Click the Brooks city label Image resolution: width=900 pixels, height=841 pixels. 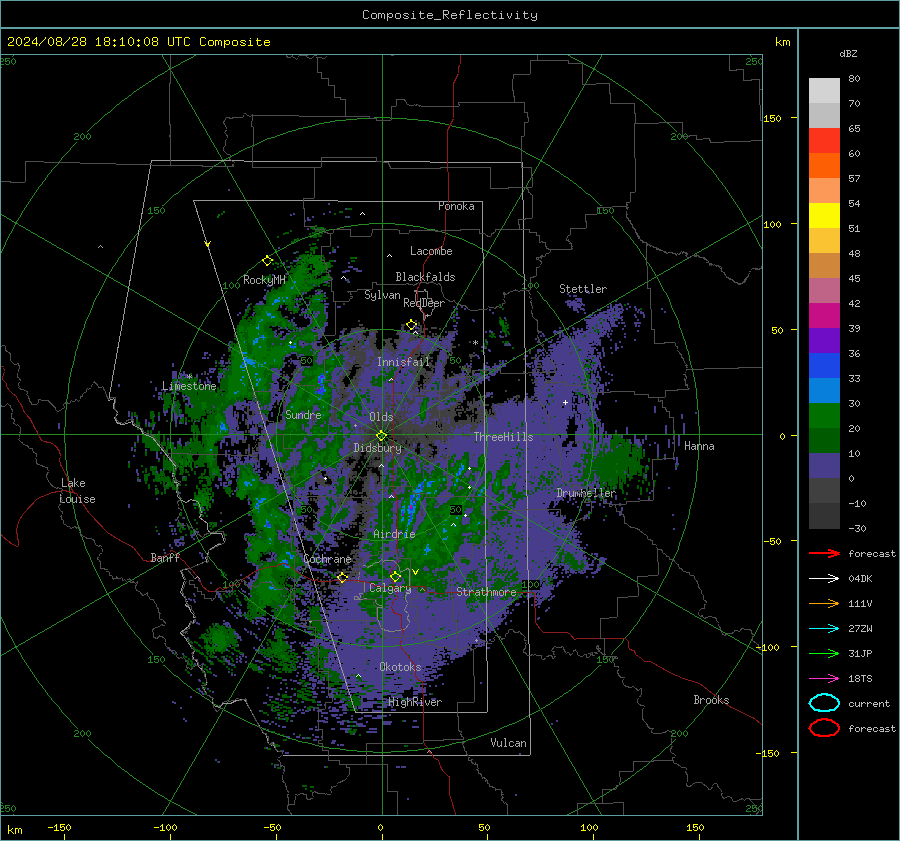point(711,700)
